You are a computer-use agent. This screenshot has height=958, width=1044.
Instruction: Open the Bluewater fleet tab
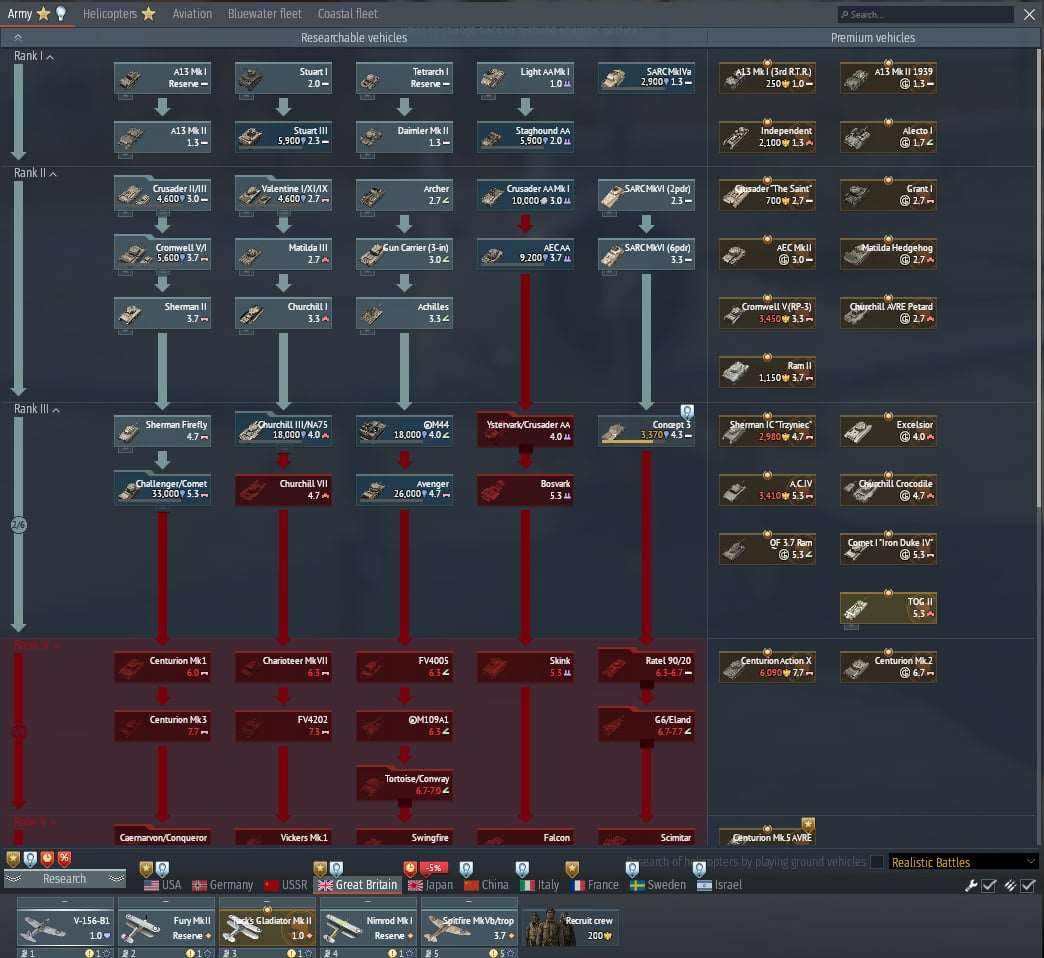[x=264, y=13]
